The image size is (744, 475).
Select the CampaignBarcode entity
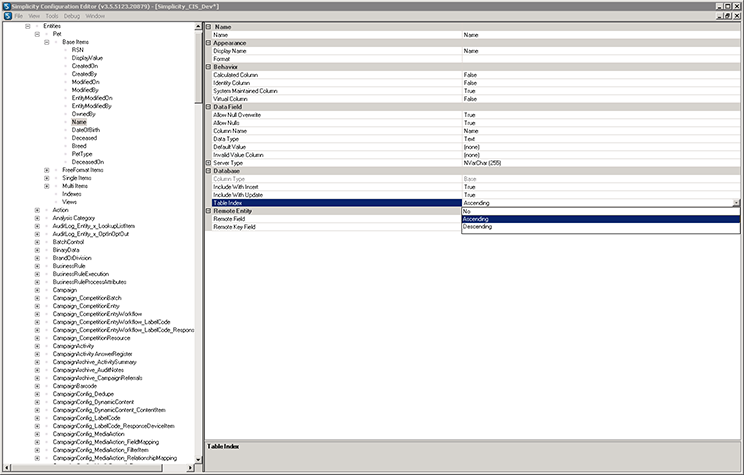[x=74, y=386]
